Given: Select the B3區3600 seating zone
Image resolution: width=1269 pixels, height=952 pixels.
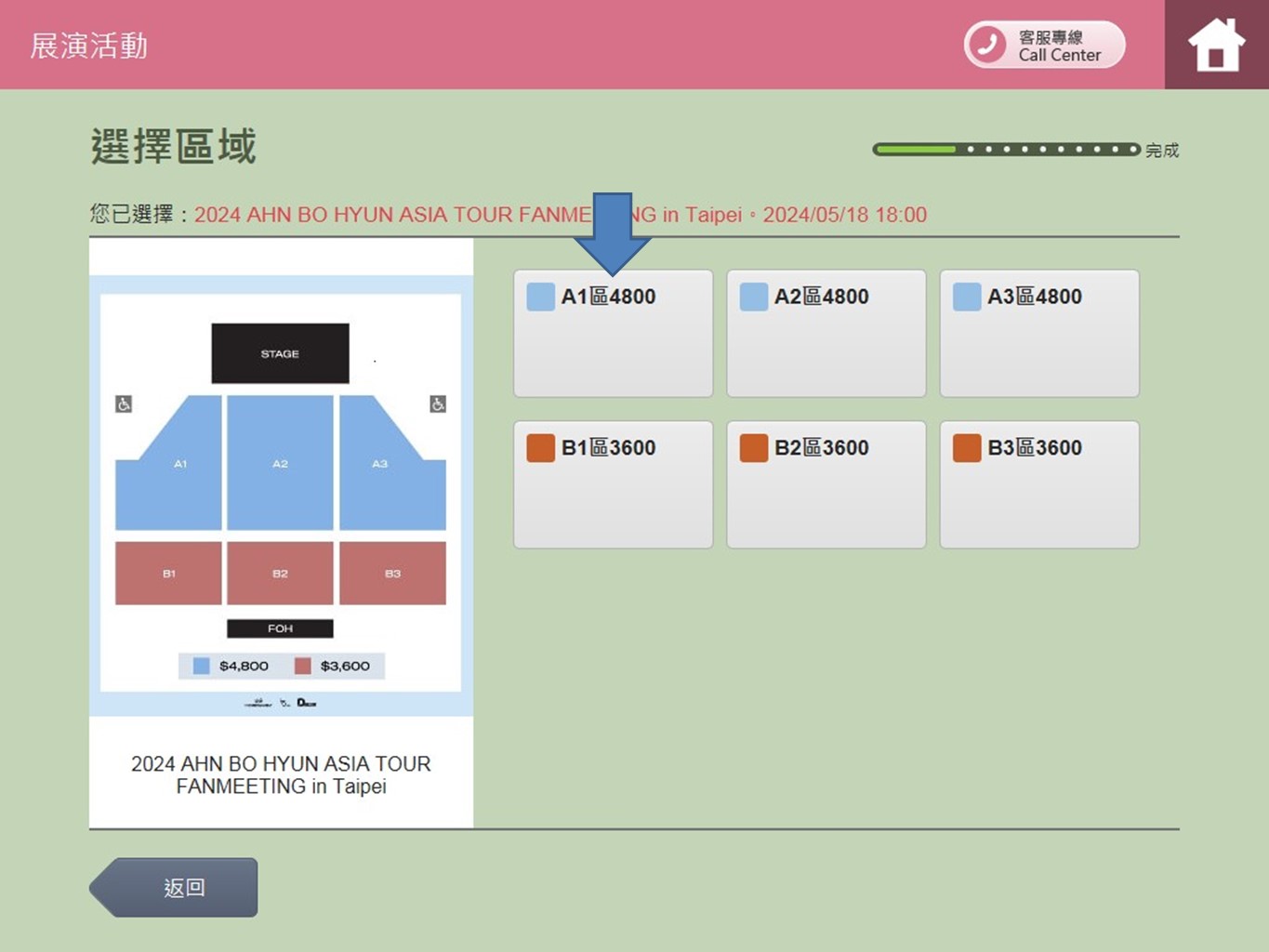Looking at the screenshot, I should tap(1039, 484).
